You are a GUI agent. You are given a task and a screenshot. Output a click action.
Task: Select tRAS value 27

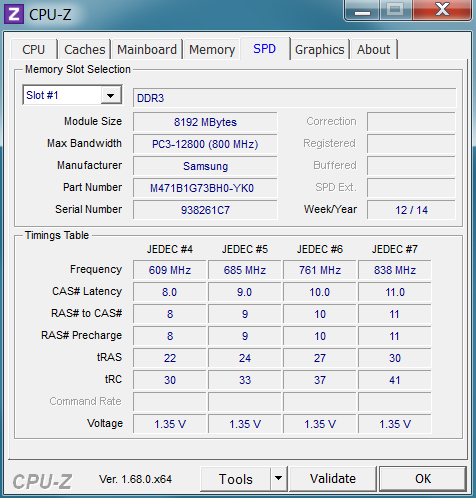click(x=320, y=358)
